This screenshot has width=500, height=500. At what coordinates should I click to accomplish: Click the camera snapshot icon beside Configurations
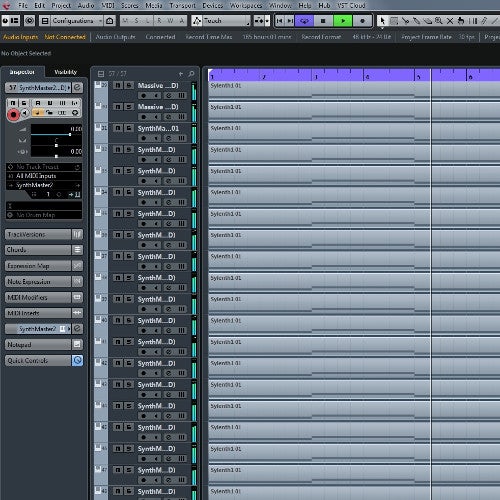pos(109,21)
